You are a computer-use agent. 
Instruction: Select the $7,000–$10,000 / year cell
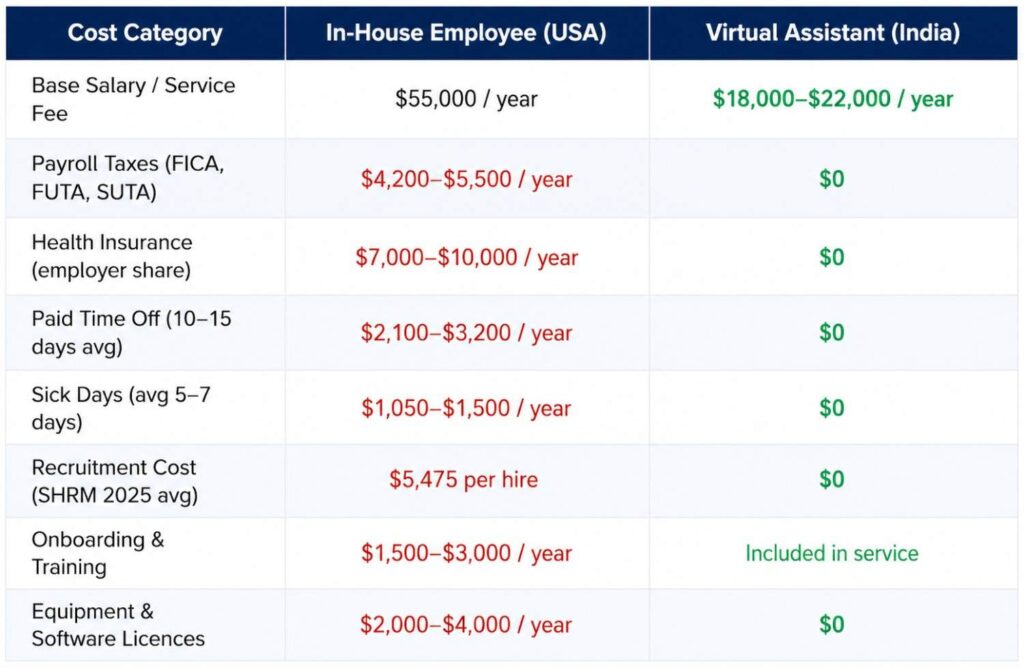coord(466,257)
